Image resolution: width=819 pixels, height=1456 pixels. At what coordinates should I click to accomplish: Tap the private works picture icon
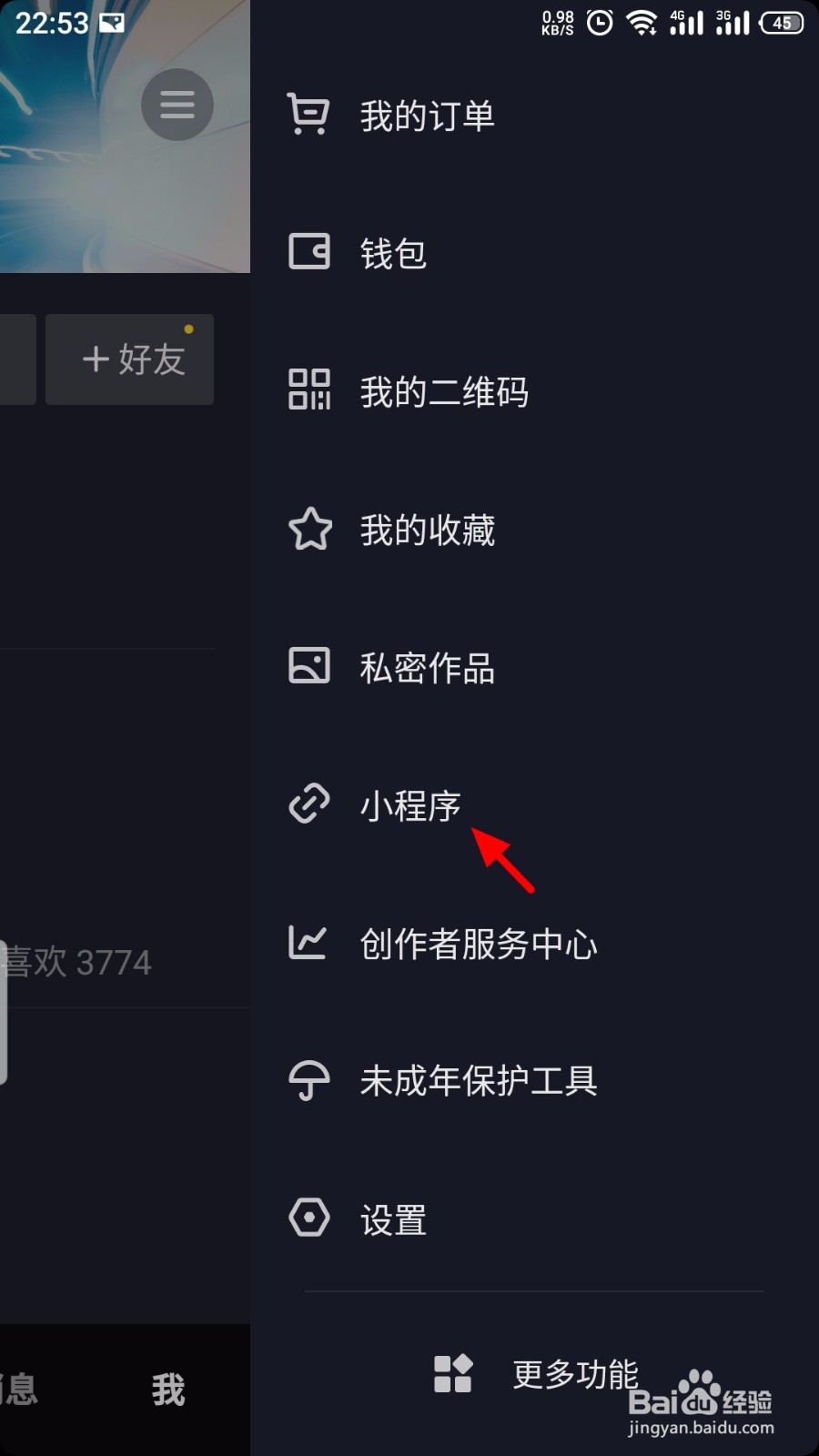(308, 666)
